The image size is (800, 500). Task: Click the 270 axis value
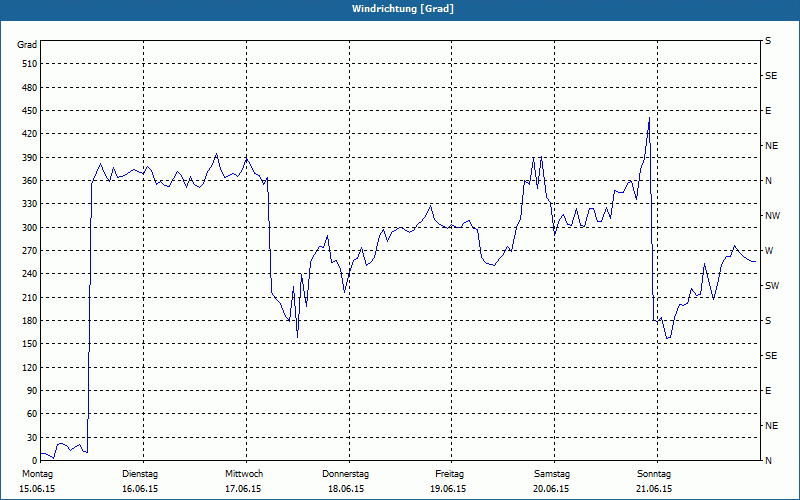click(30, 251)
